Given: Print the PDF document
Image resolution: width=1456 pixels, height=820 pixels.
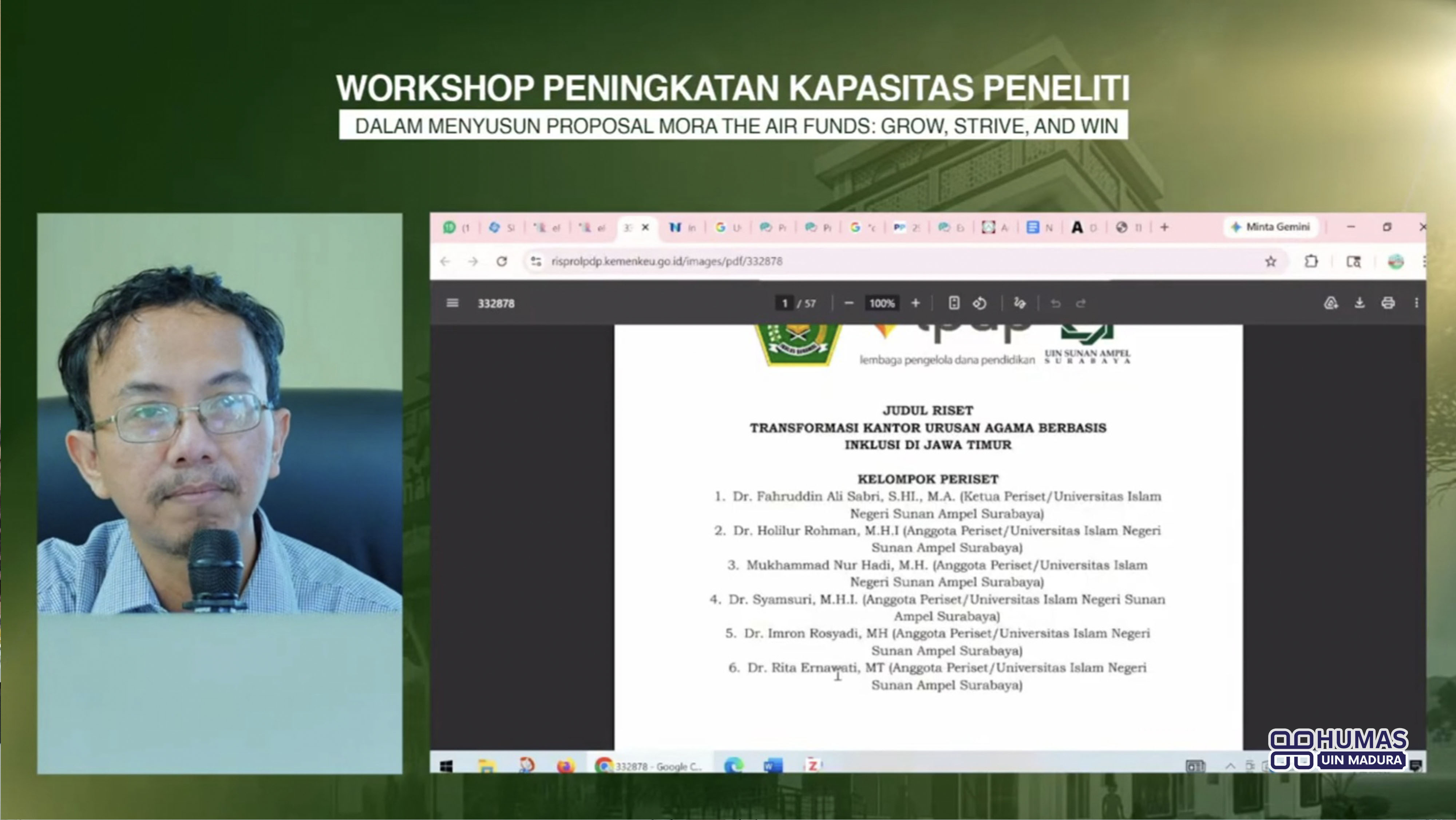Looking at the screenshot, I should (x=1388, y=303).
